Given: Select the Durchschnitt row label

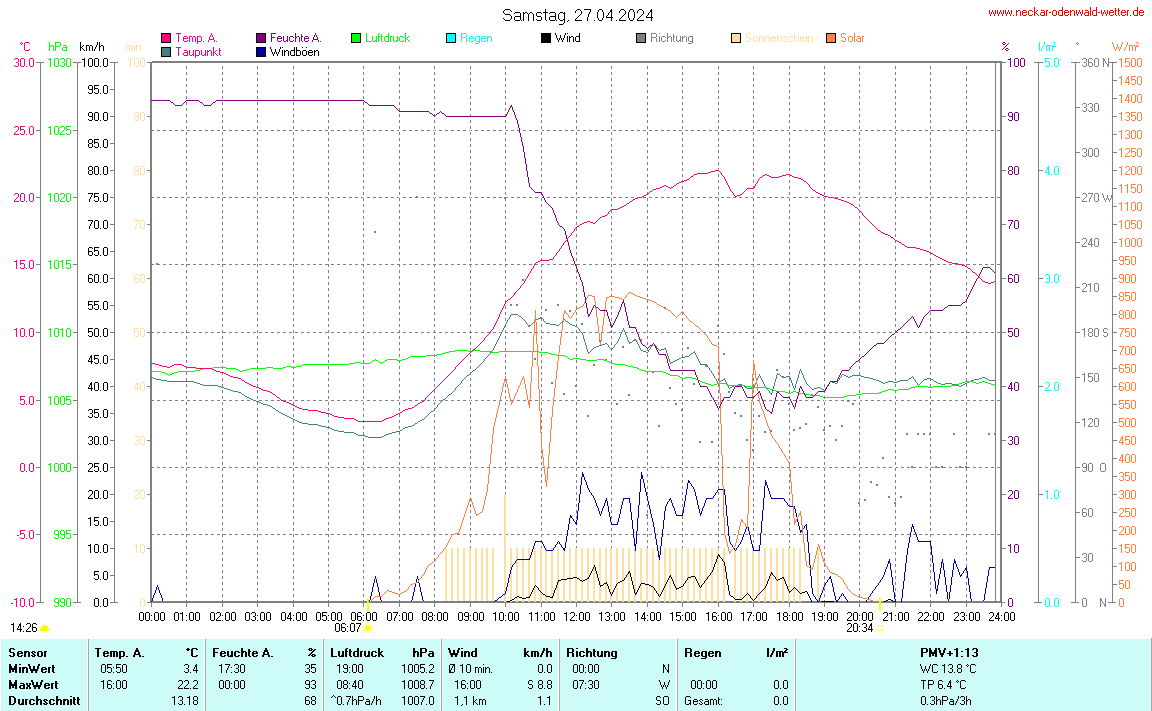Looking at the screenshot, I should (43, 701).
